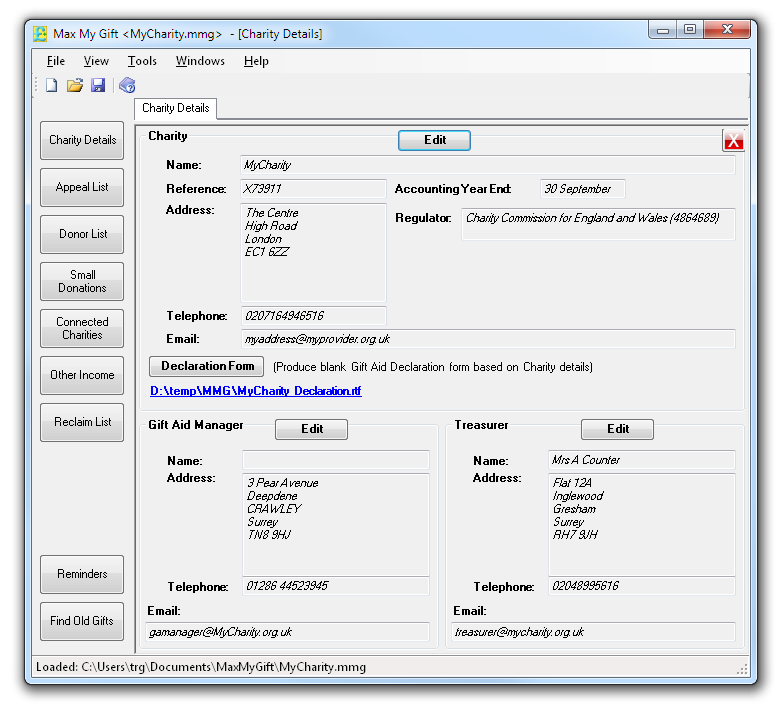
Task: Click the Gift Aid Manager Address box
Action: coord(336,525)
